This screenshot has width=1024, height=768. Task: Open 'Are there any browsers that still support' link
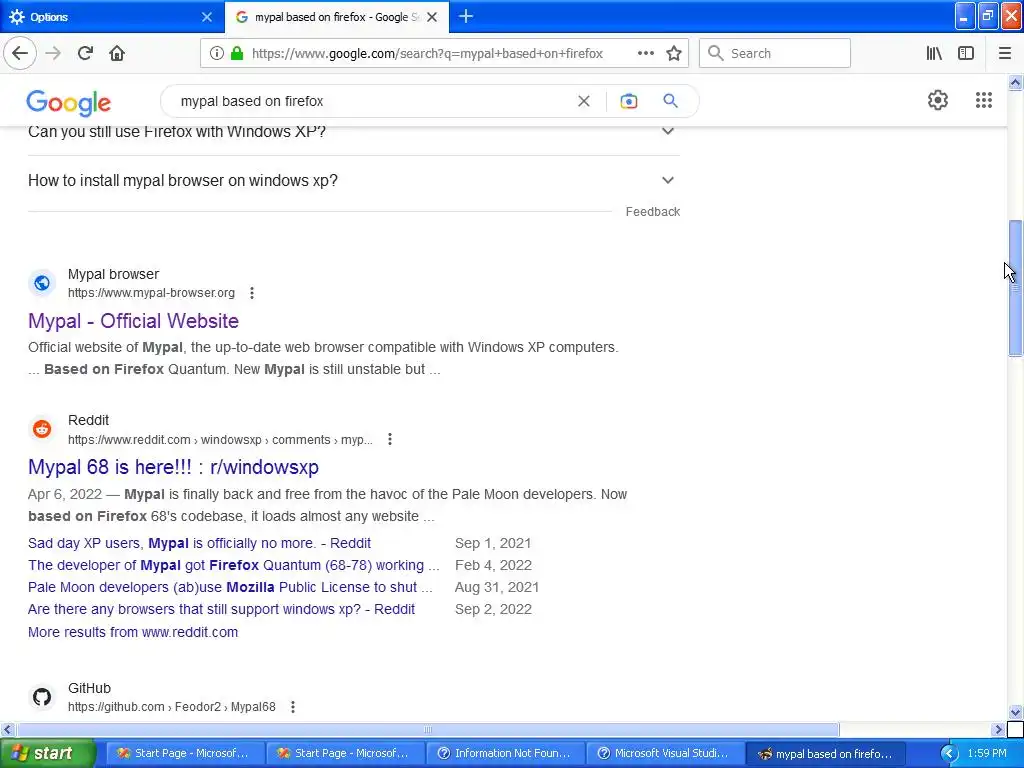221,609
